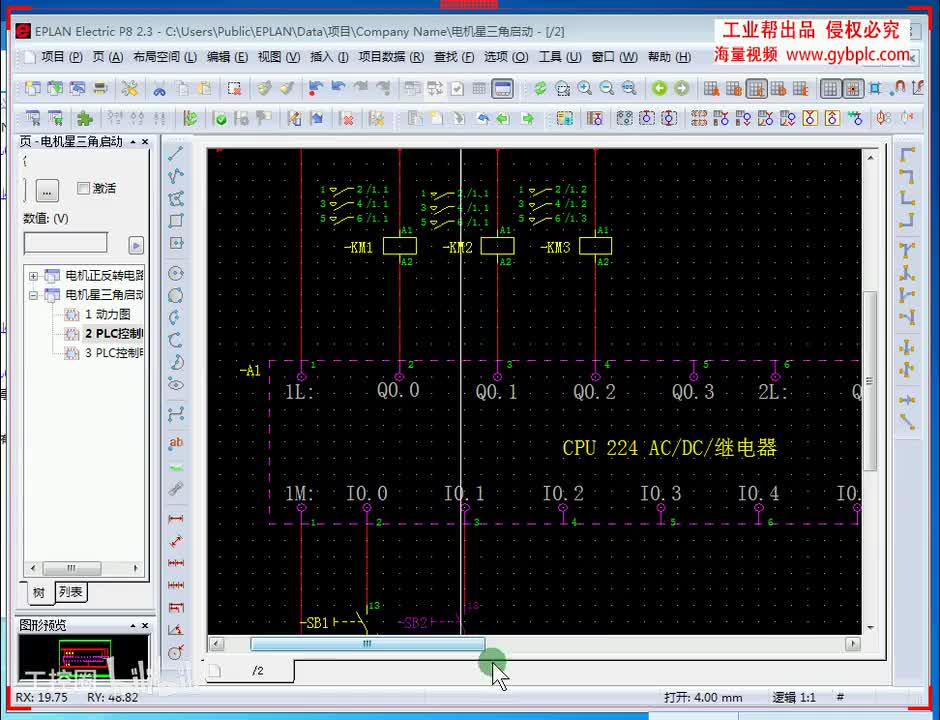Viewport: 940px width, 720px height.
Task: Click the dropdown arrow of 页 panel header
Action: point(132,142)
